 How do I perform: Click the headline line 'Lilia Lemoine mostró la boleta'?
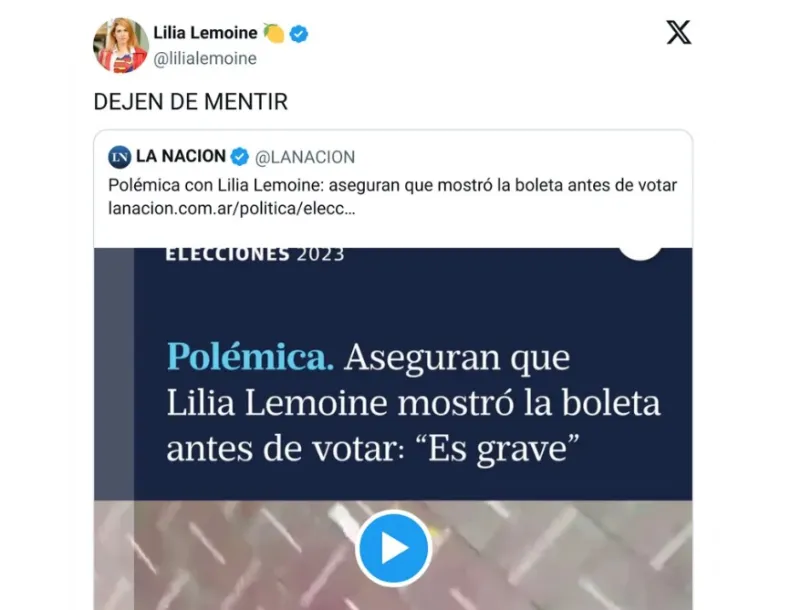point(413,403)
